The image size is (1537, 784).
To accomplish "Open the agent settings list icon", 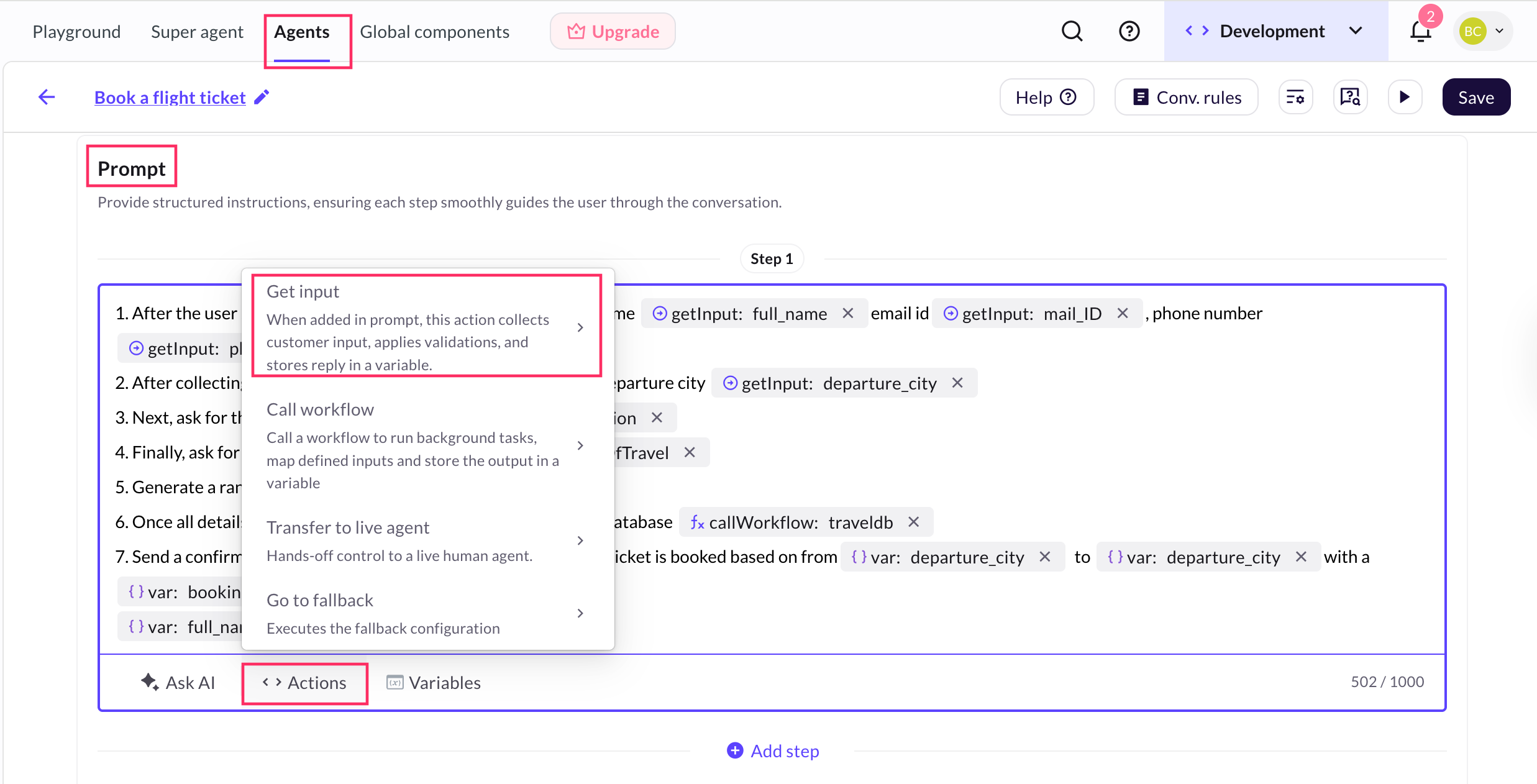I will pos(1295,97).
